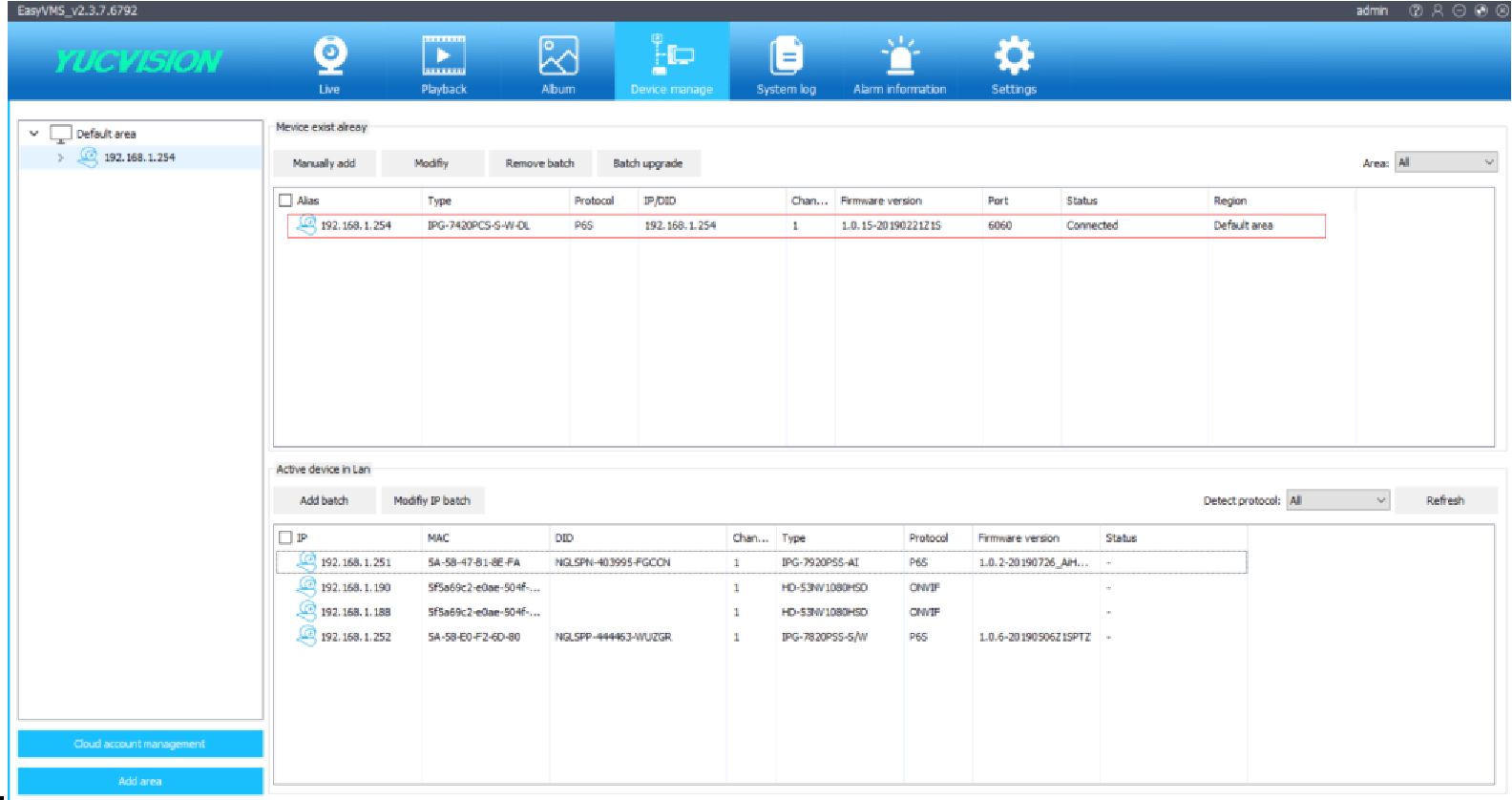Click the Batch upgrade button
The image size is (1512, 800).
point(647,163)
